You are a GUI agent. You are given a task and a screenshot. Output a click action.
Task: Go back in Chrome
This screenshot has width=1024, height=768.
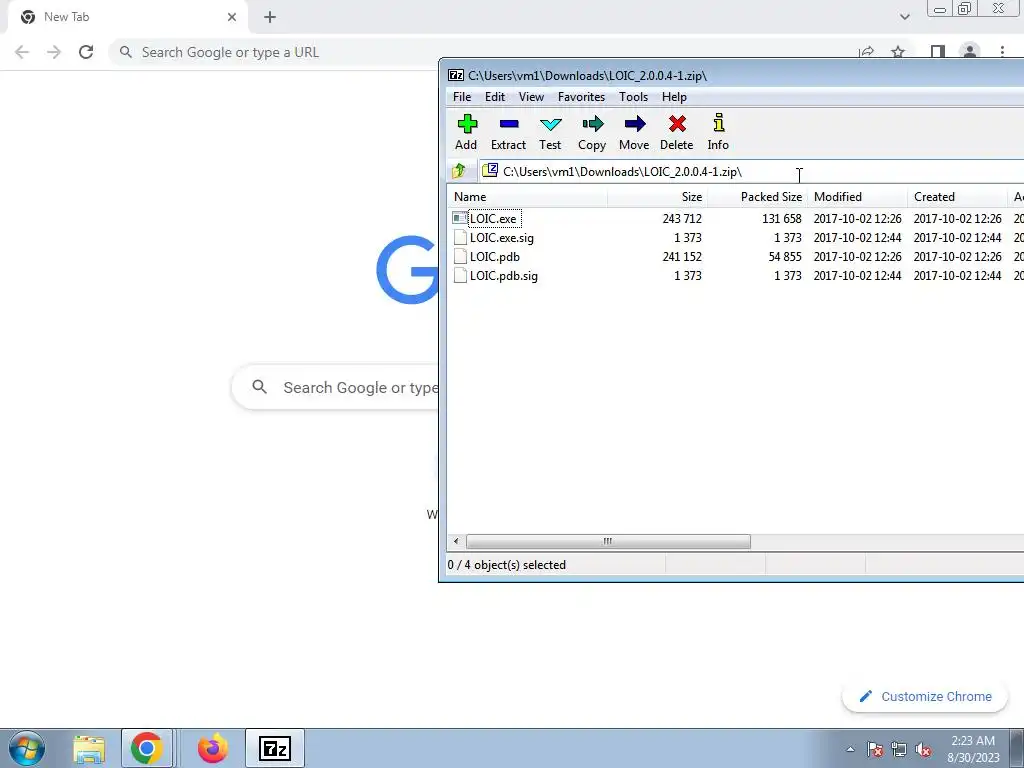click(x=22, y=52)
